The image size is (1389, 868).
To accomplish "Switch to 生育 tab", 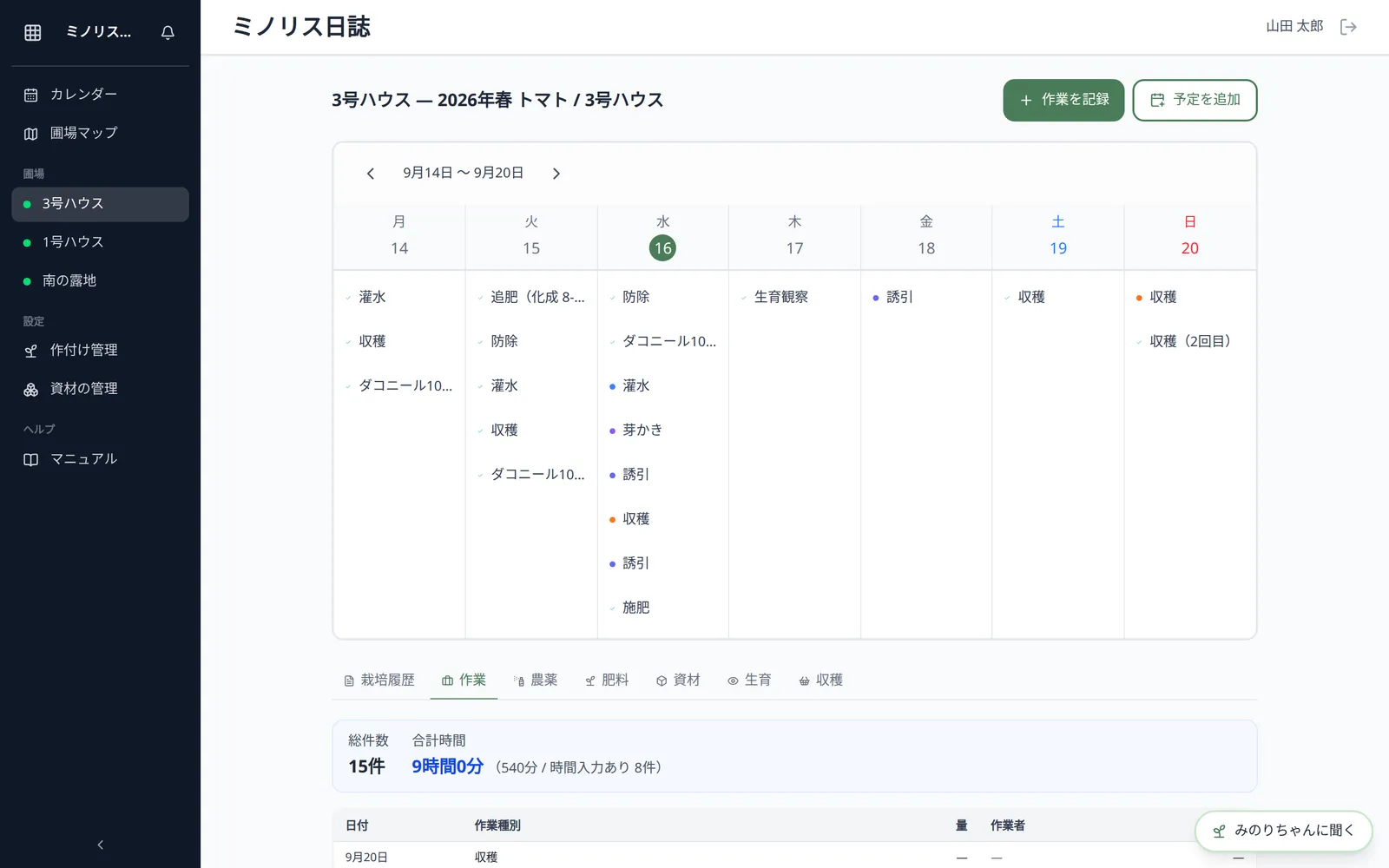I will point(749,681).
